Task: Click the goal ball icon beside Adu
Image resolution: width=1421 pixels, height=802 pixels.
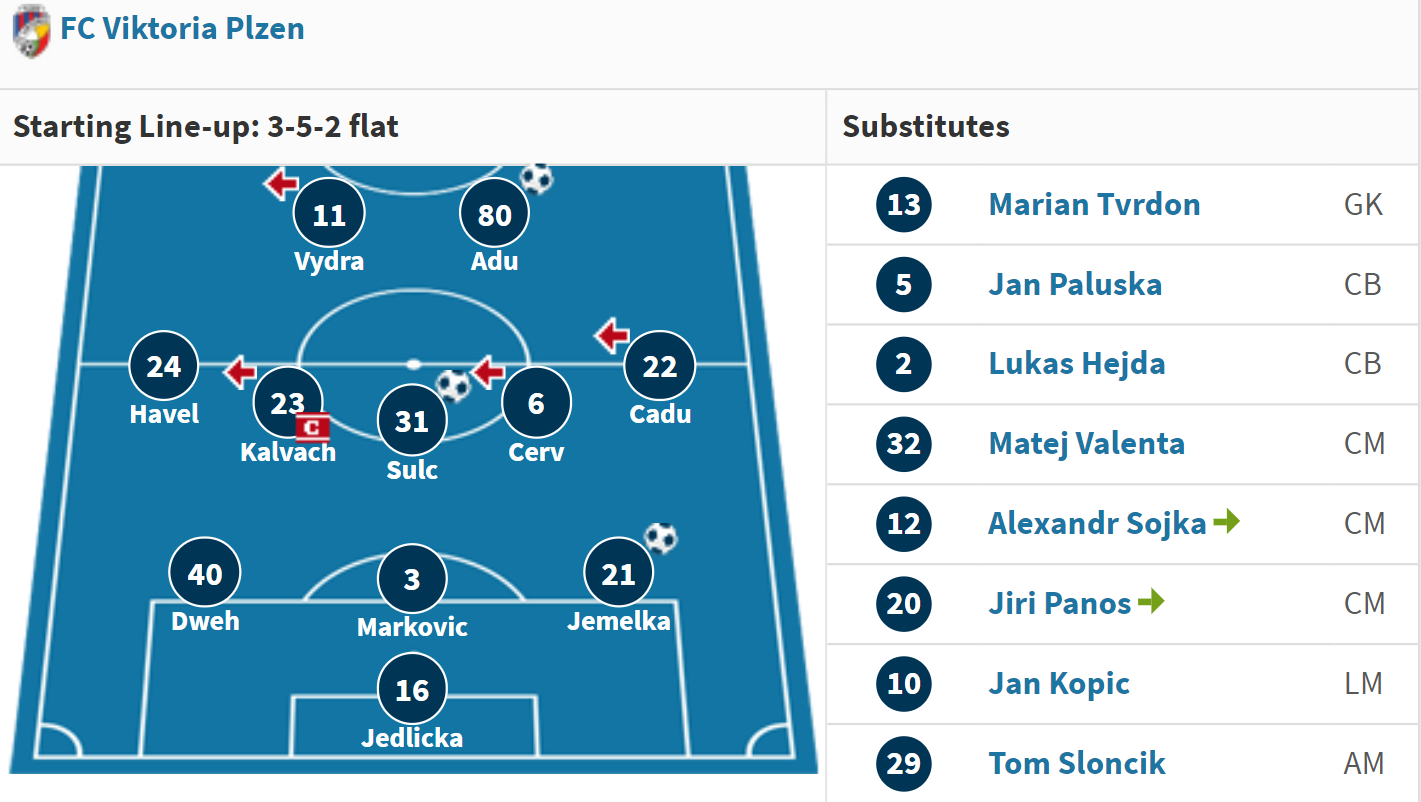Action: click(x=537, y=179)
